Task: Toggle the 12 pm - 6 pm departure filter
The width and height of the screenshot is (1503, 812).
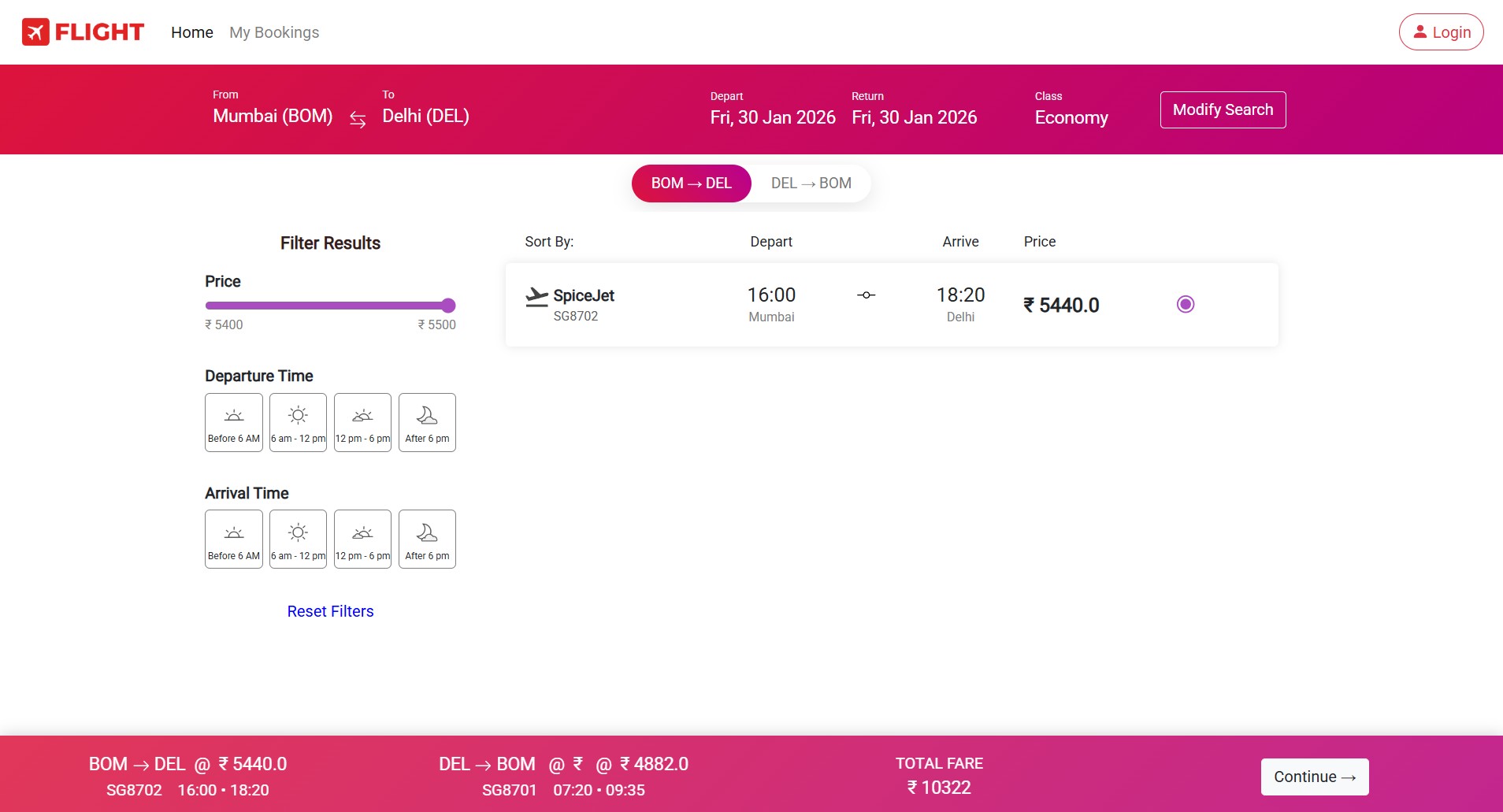Action: pyautogui.click(x=362, y=422)
